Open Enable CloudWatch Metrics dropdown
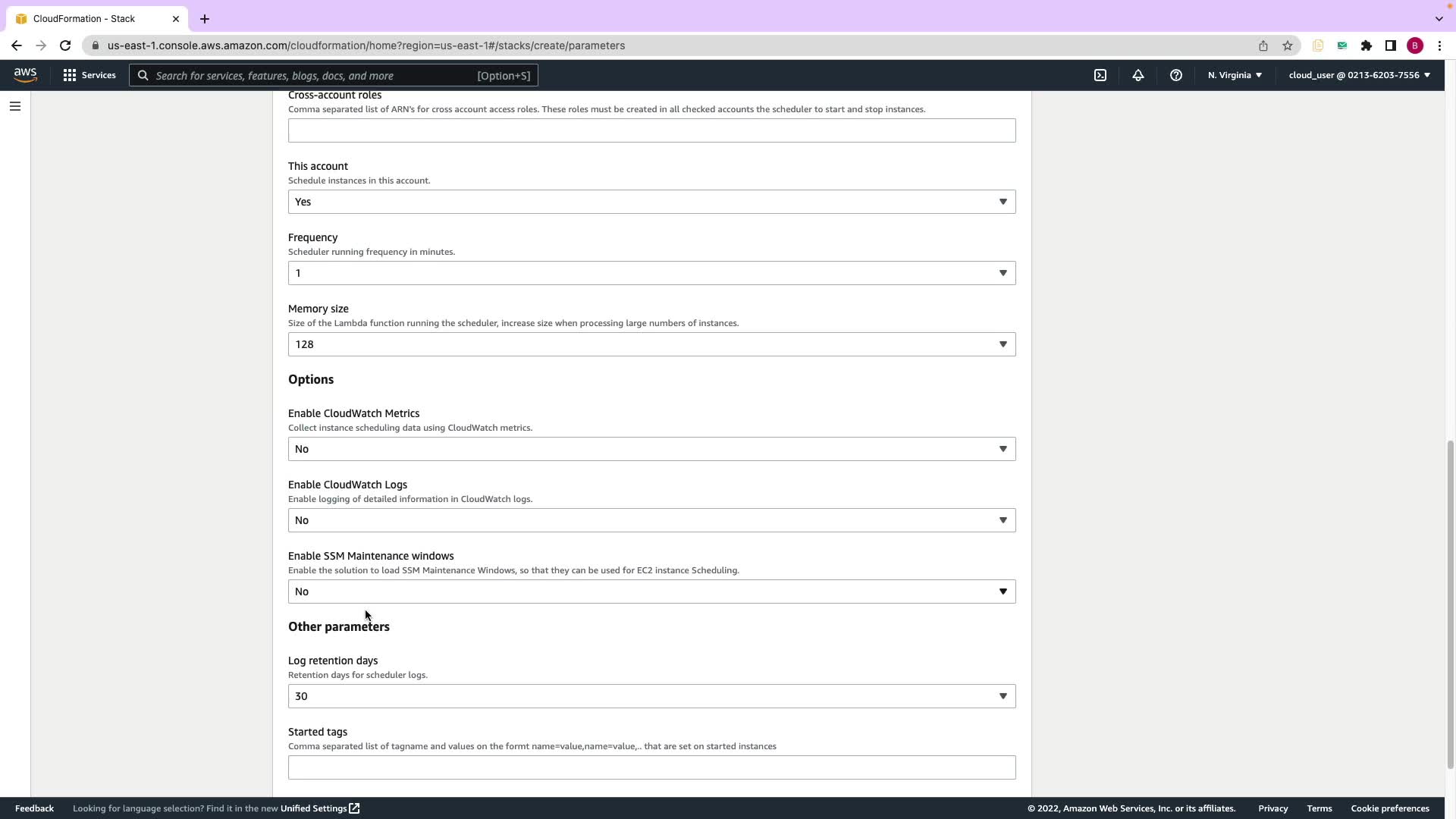The width and height of the screenshot is (1456, 819). (x=651, y=449)
